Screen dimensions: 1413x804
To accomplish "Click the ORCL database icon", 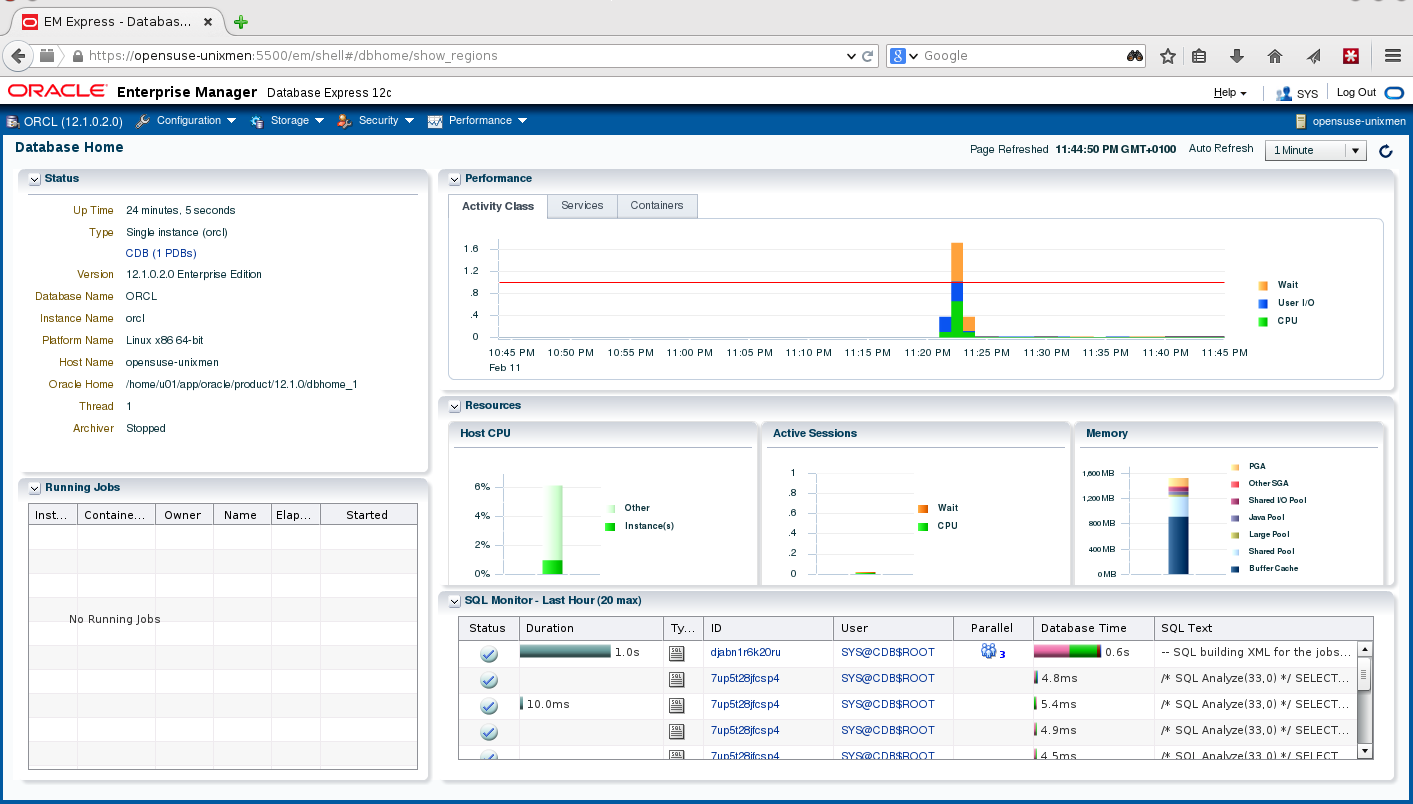I will coord(12,121).
